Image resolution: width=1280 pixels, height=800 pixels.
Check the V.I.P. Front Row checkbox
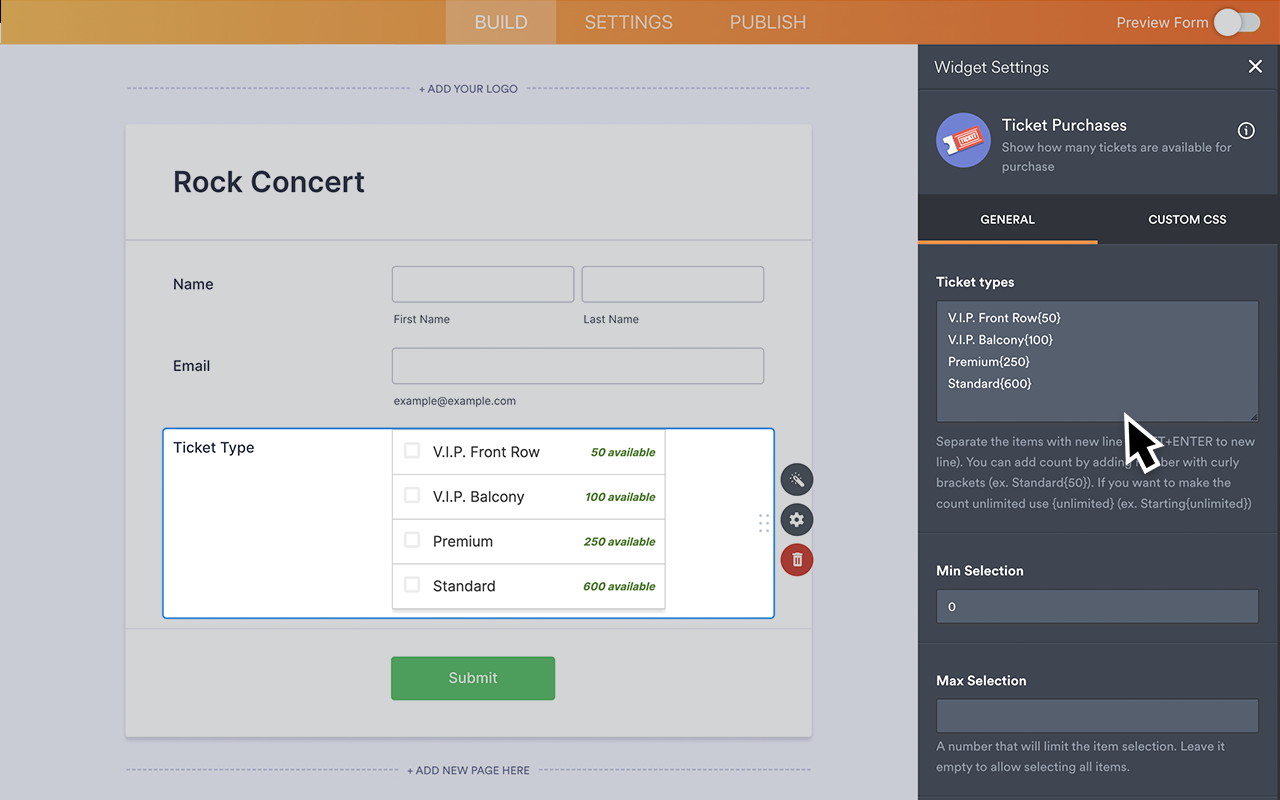(412, 451)
